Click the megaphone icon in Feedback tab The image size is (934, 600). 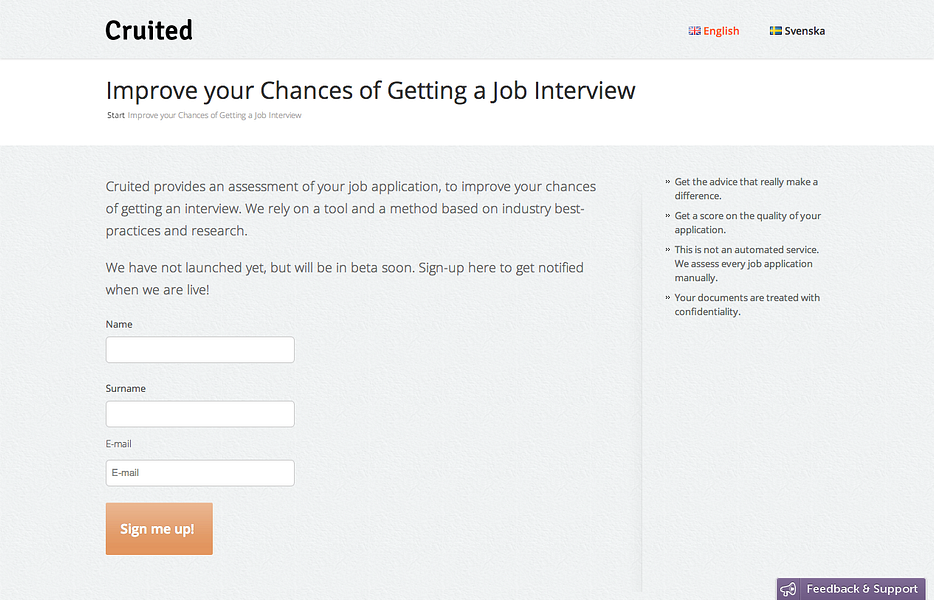[789, 589]
